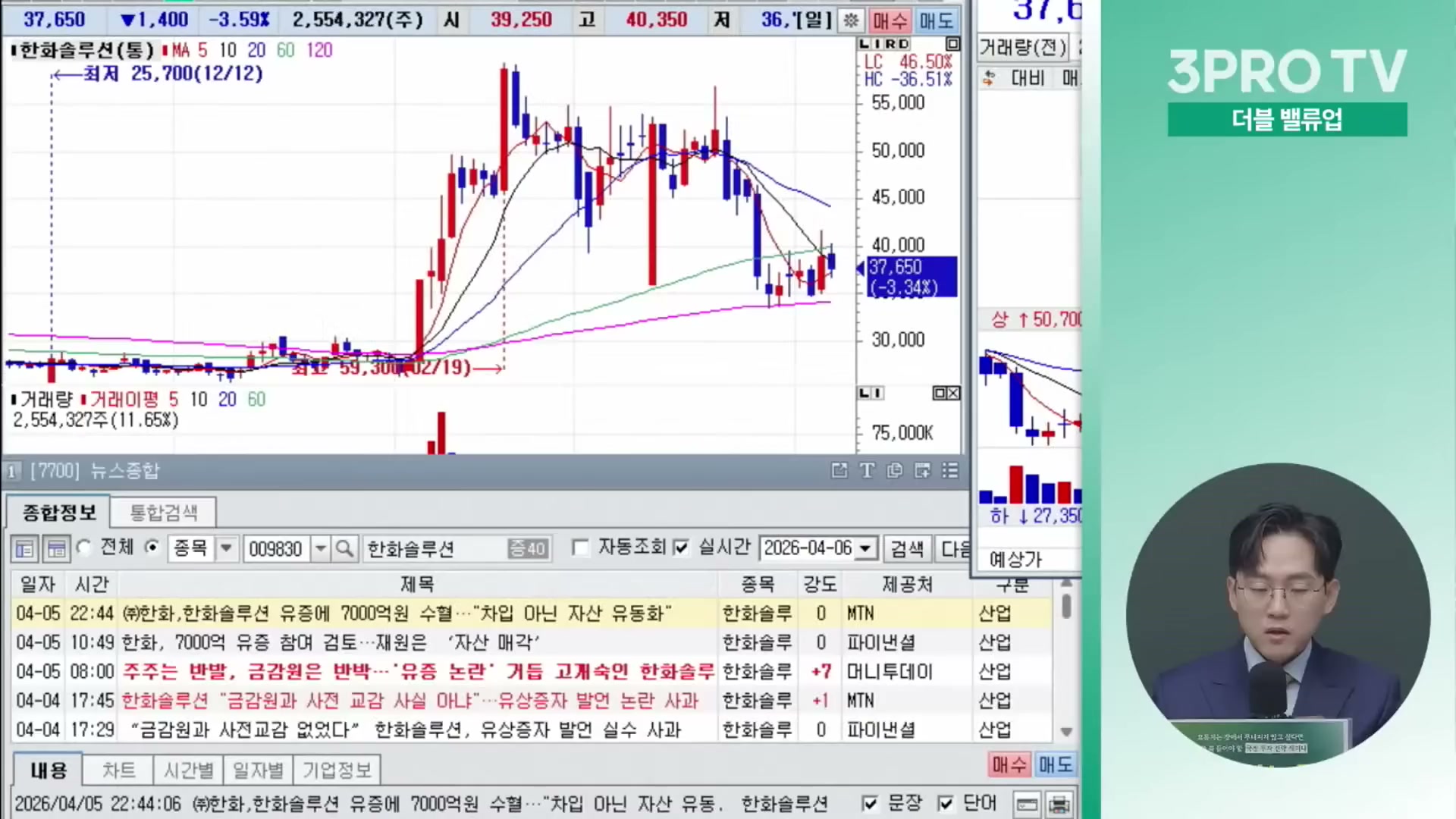
Task: Click the list view icon in news title bar
Action: click(x=950, y=471)
